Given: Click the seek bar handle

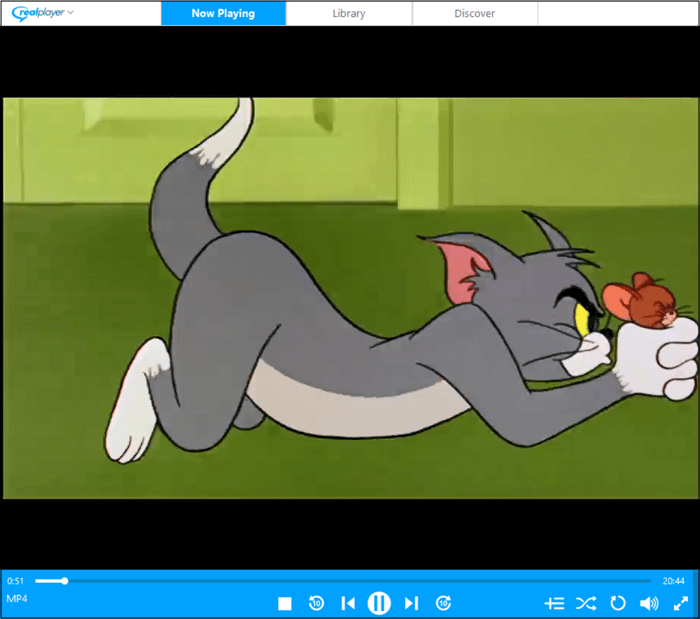Looking at the screenshot, I should [x=65, y=580].
